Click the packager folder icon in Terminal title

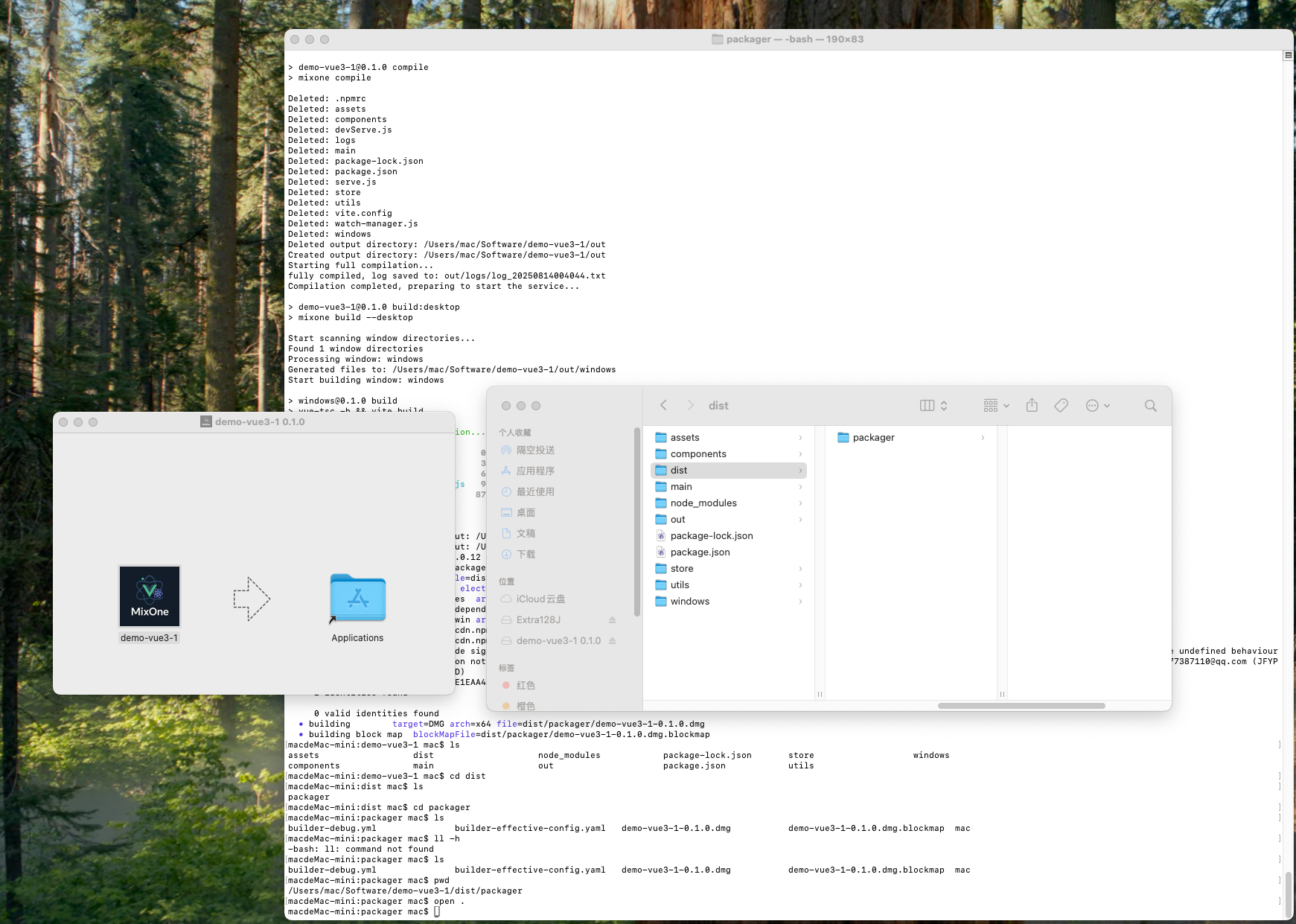click(718, 39)
